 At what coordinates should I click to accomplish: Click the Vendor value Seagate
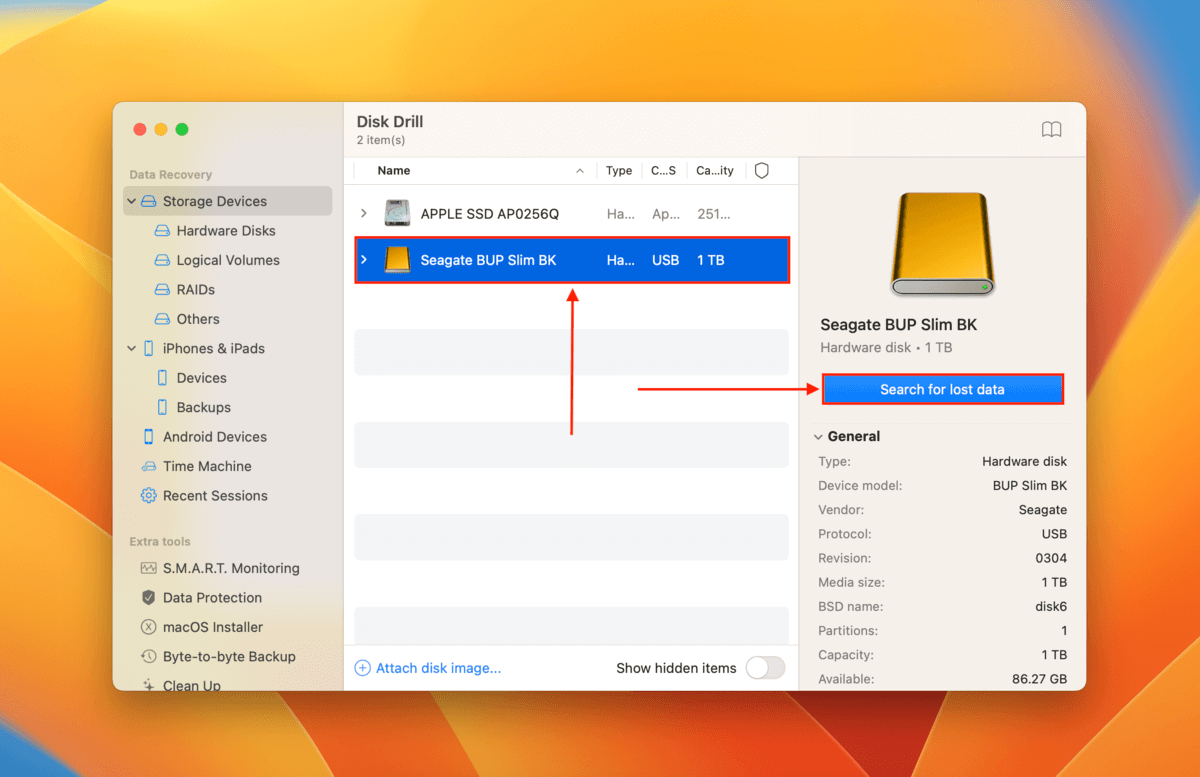(1043, 510)
